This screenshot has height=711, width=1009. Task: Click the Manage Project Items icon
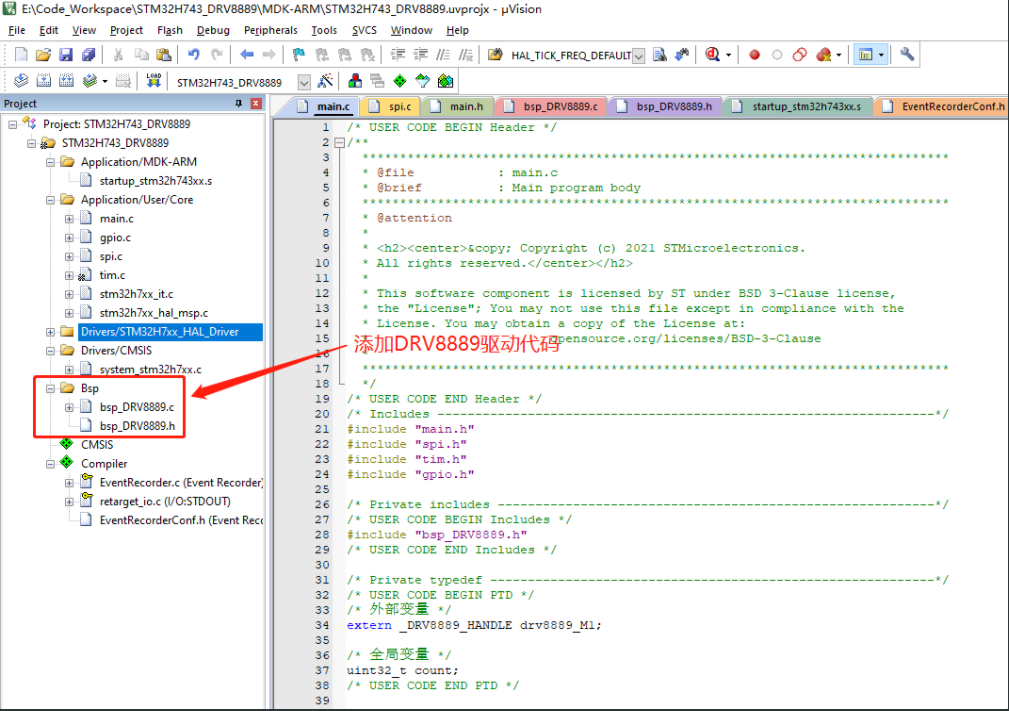click(354, 81)
